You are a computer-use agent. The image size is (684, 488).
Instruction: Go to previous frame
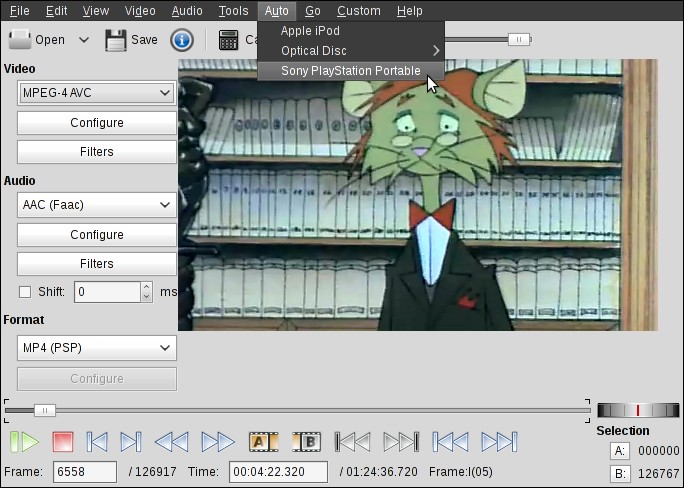(x=97, y=442)
